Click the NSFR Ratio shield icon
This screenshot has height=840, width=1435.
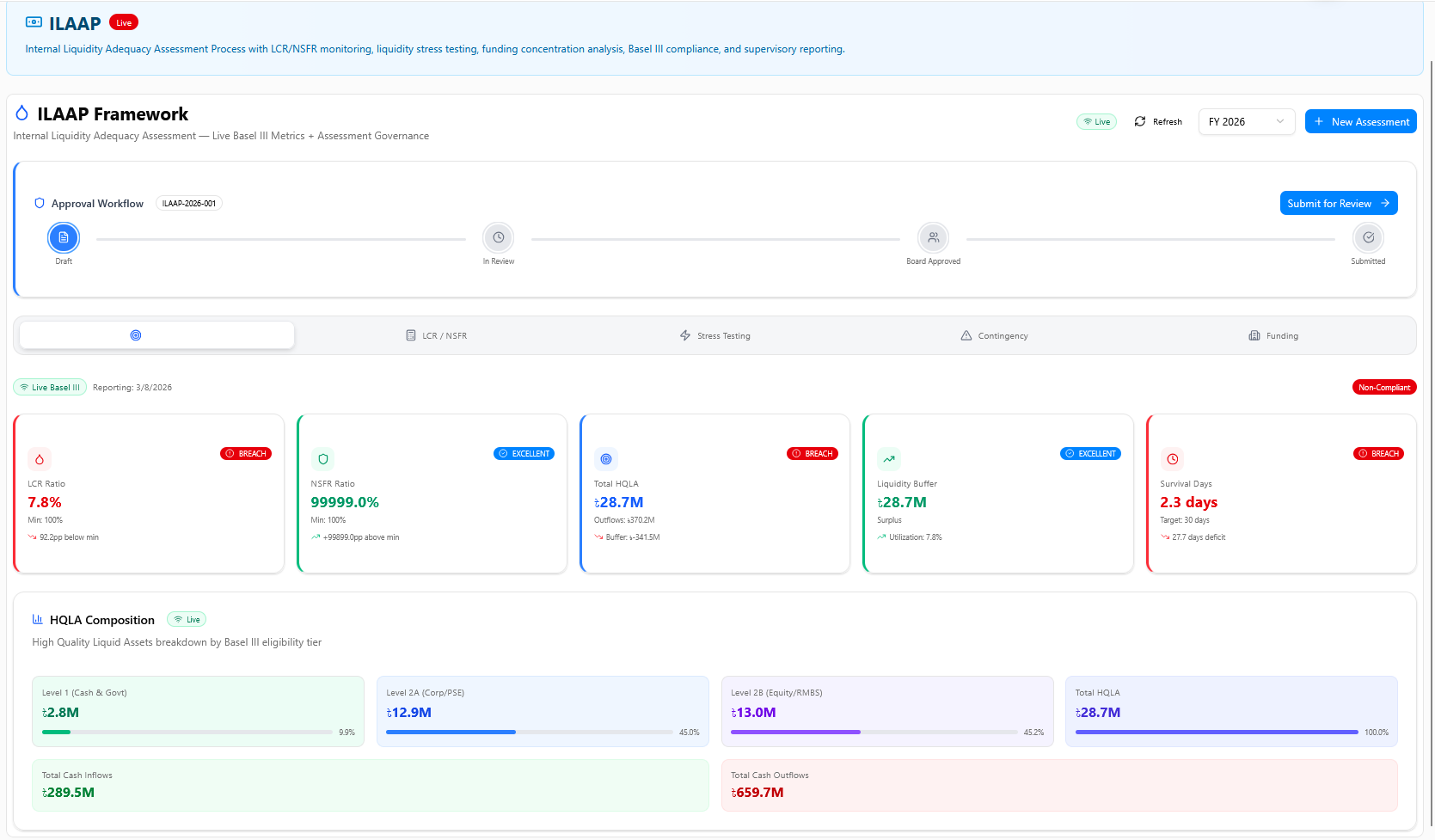(323, 459)
